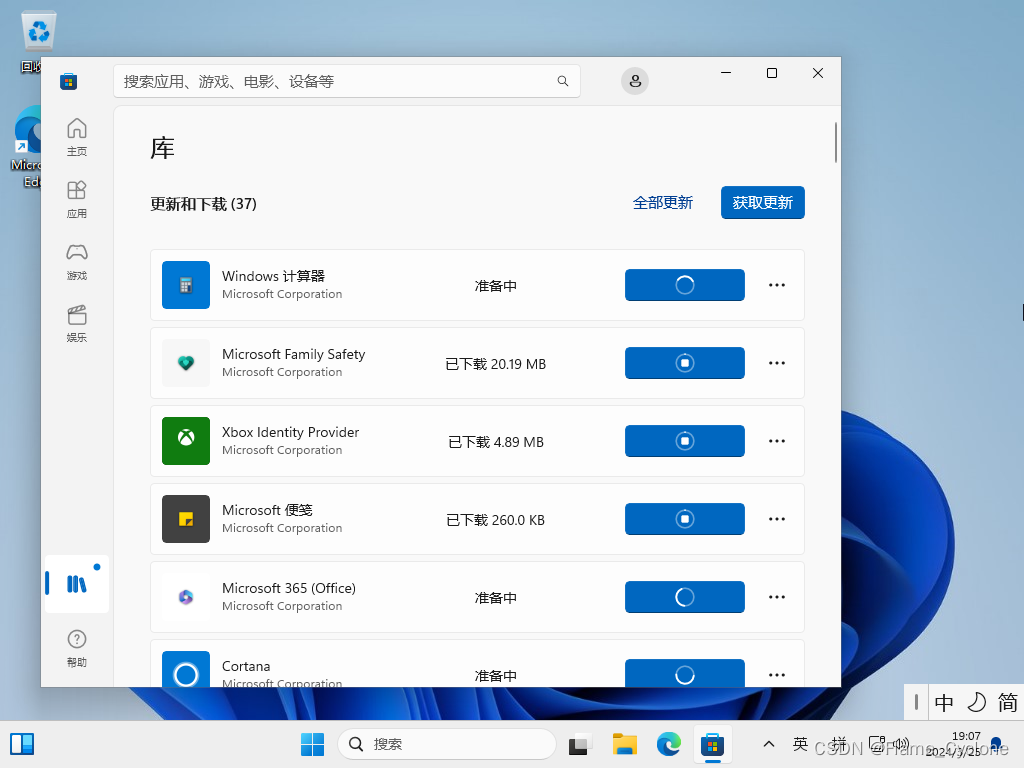Open the Recycle Bin desktop icon

[37, 40]
